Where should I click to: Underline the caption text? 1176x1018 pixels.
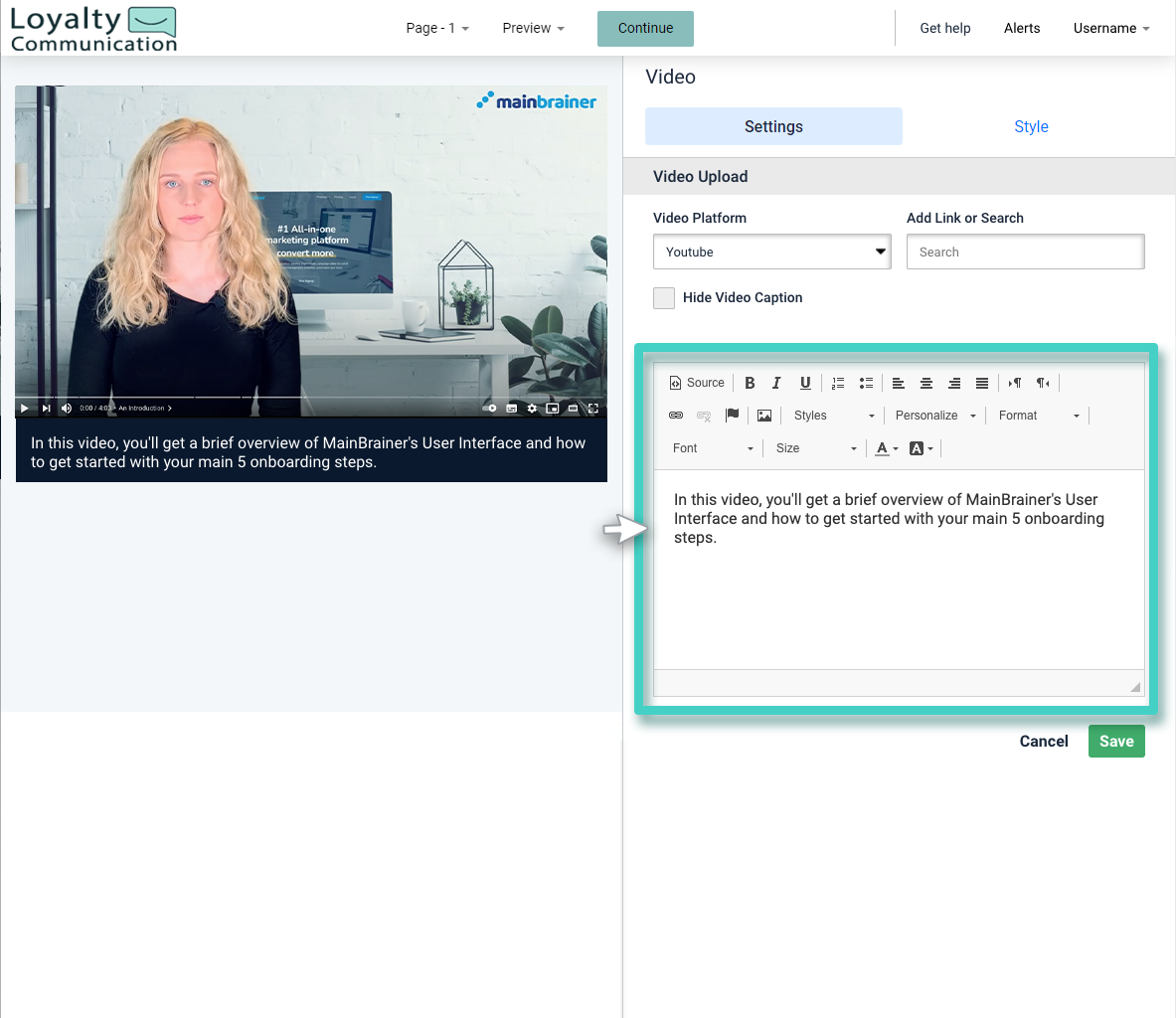(x=805, y=382)
